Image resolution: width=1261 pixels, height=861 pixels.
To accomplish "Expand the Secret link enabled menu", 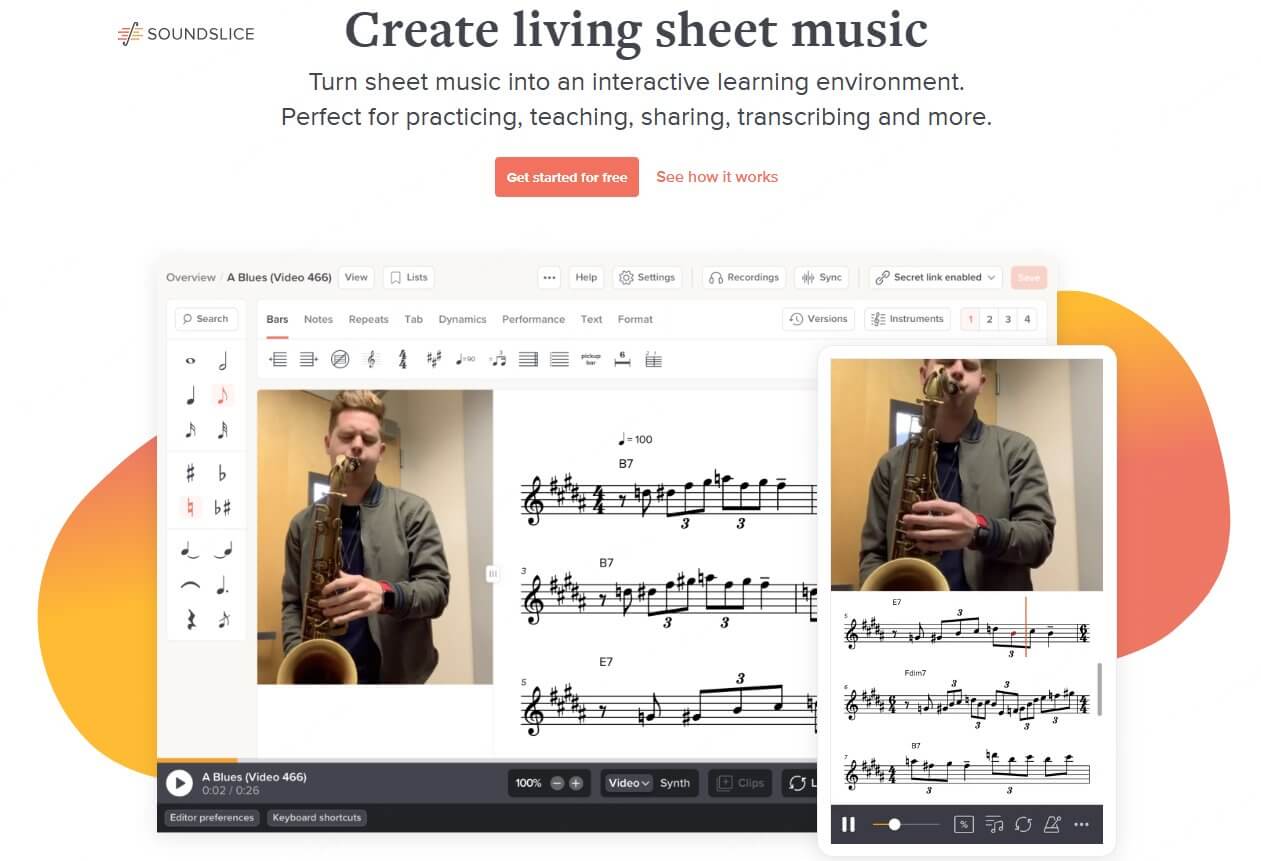I will (x=934, y=277).
